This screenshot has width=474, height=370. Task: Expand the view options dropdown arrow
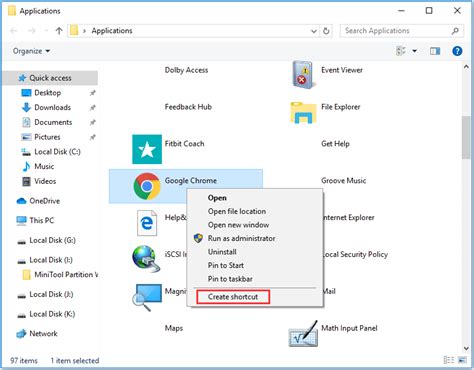pos(414,51)
